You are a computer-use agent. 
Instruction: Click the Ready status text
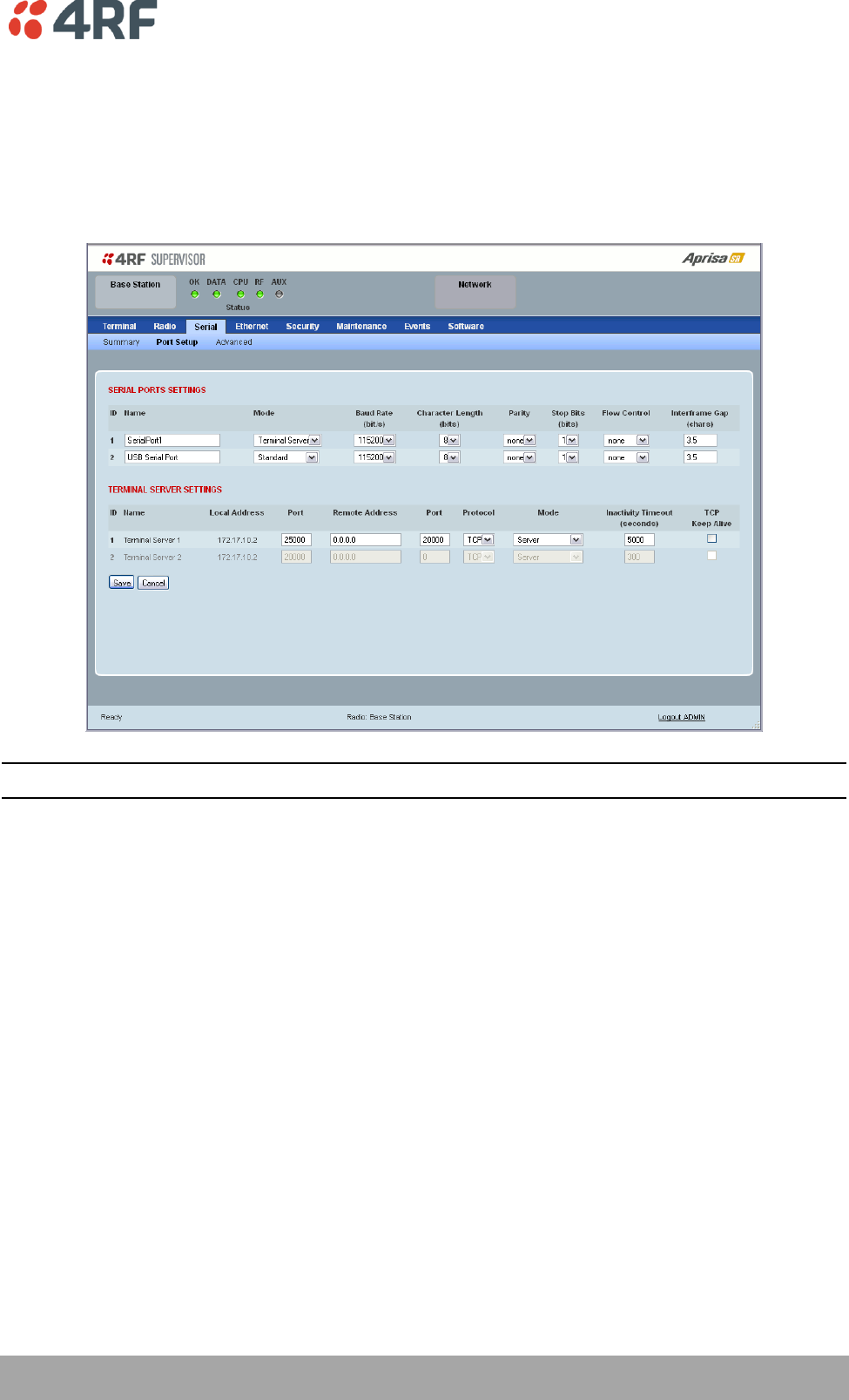pyautogui.click(x=111, y=717)
